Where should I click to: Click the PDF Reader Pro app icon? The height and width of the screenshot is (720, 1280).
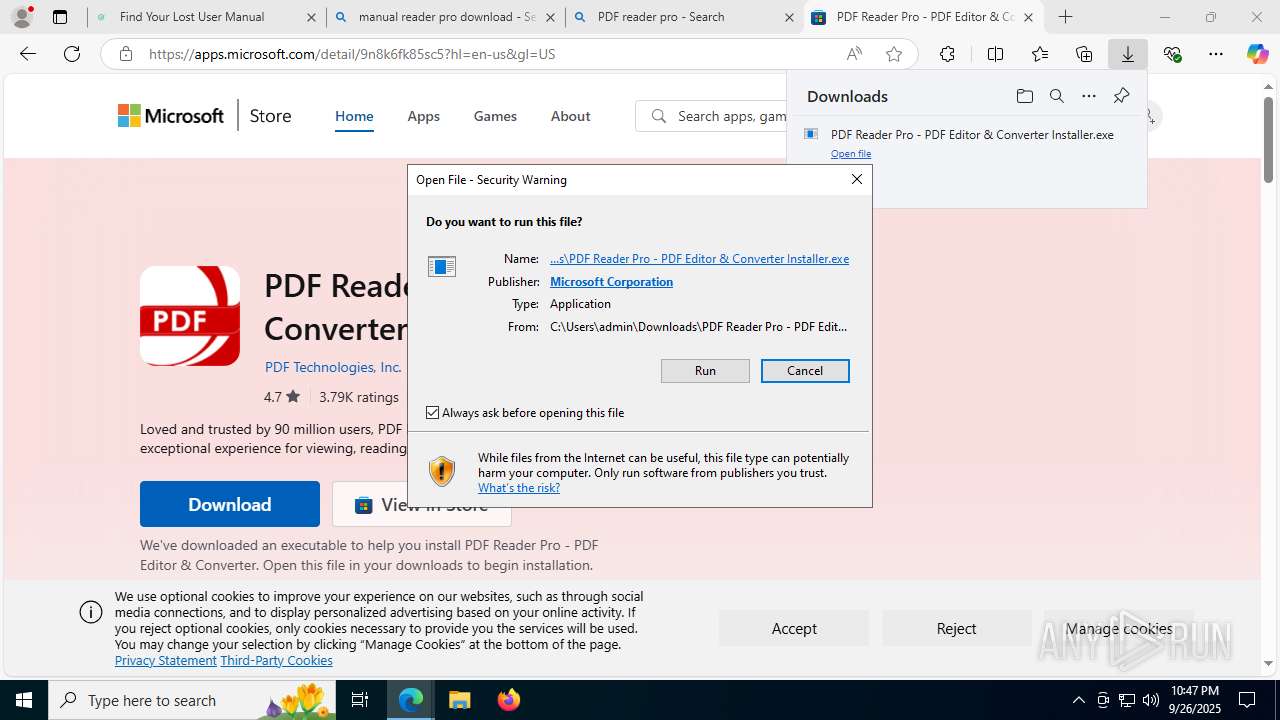click(190, 316)
